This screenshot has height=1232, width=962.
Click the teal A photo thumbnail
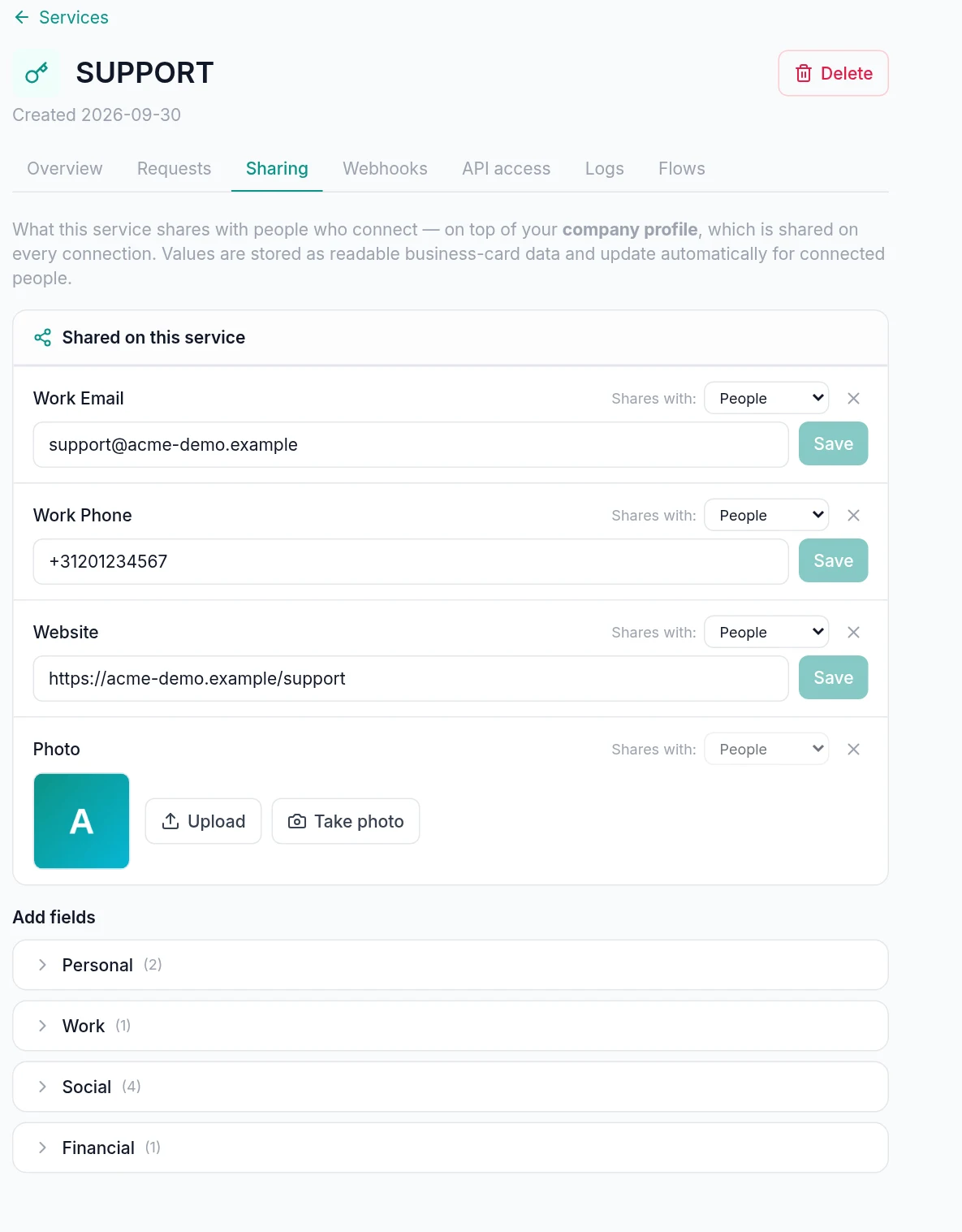pyautogui.click(x=81, y=821)
